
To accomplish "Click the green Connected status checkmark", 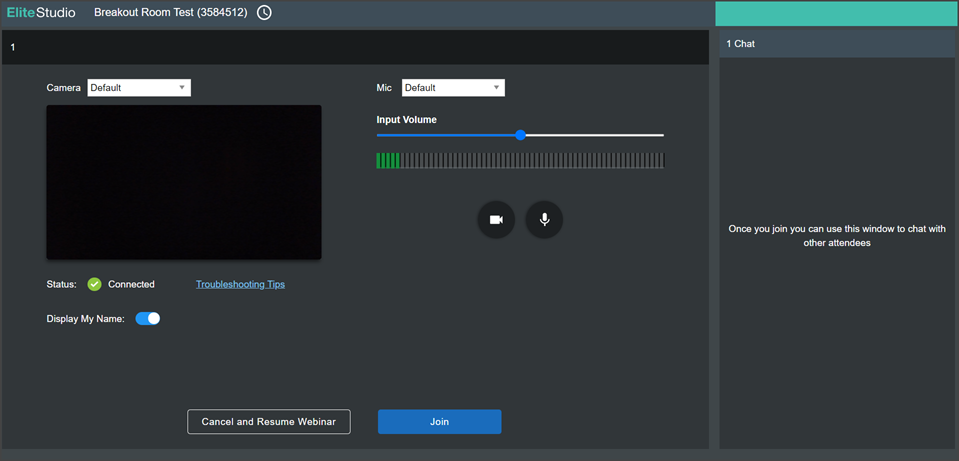I will coord(94,284).
